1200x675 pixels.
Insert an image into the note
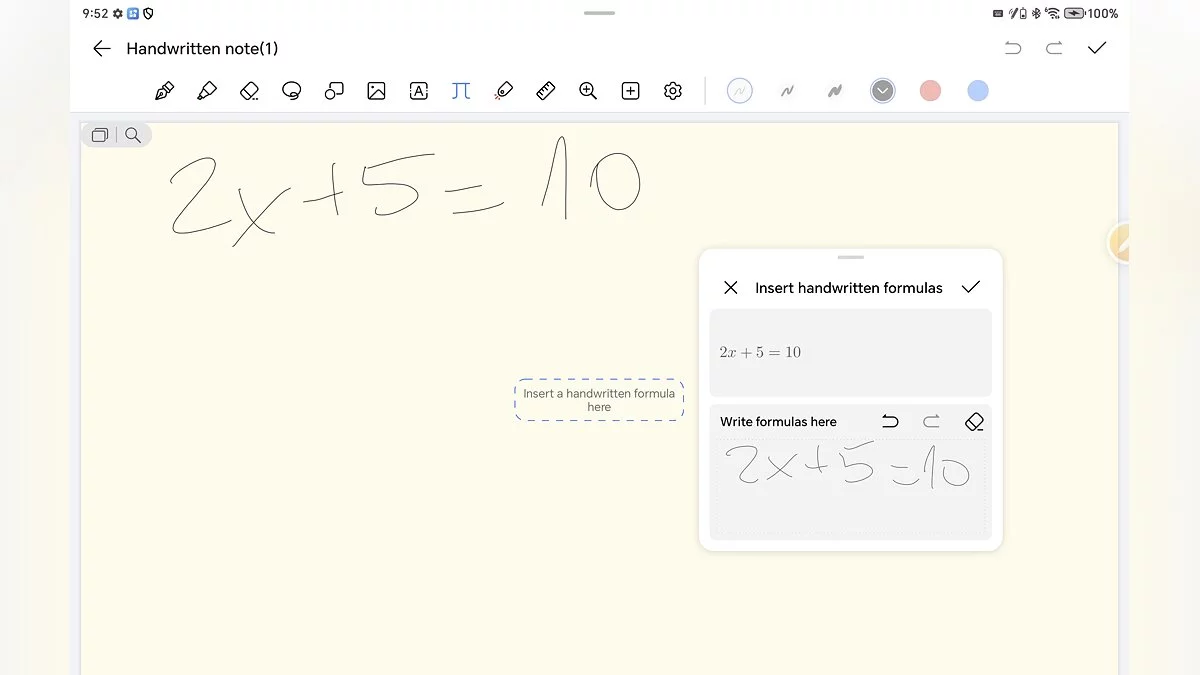(x=376, y=91)
